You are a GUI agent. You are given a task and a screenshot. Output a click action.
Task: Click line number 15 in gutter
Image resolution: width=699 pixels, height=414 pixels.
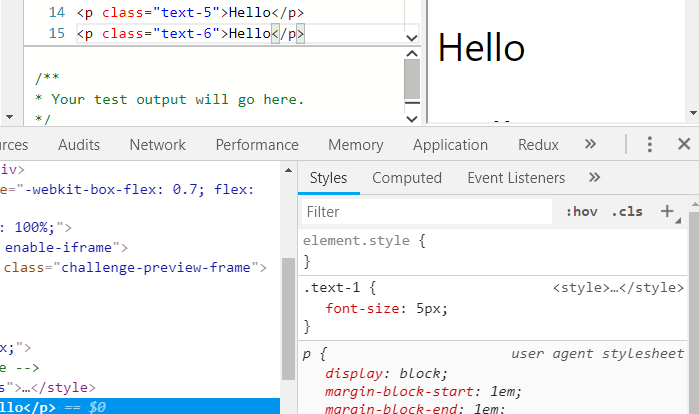(x=57, y=33)
